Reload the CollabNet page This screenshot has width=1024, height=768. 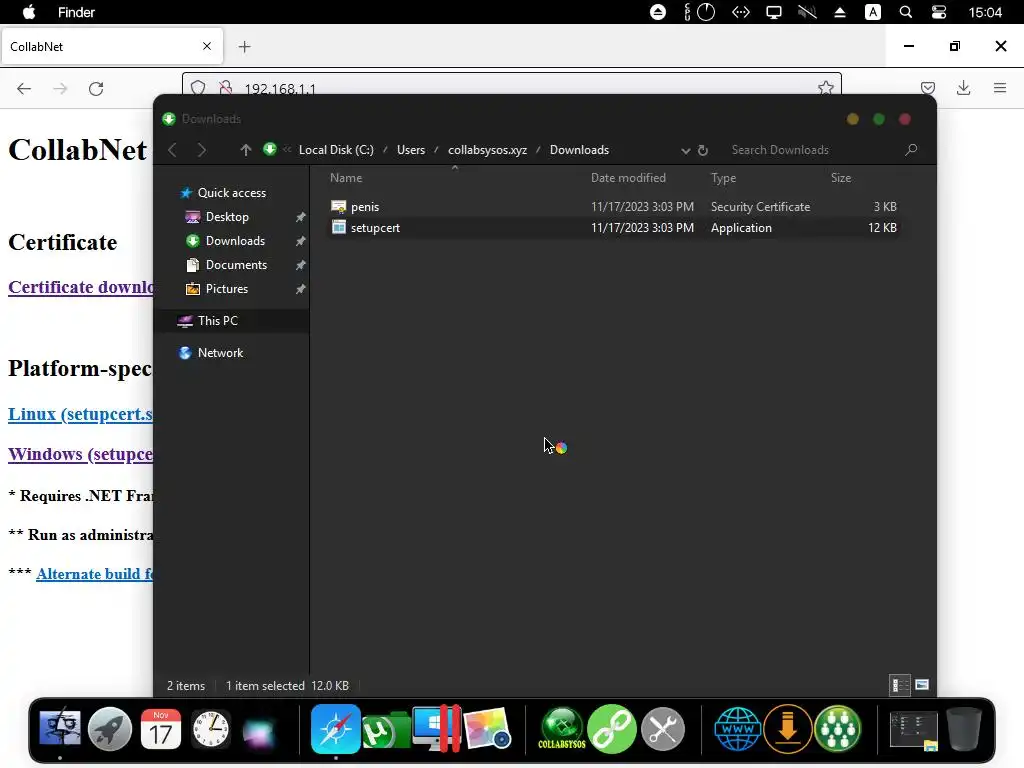coord(96,88)
